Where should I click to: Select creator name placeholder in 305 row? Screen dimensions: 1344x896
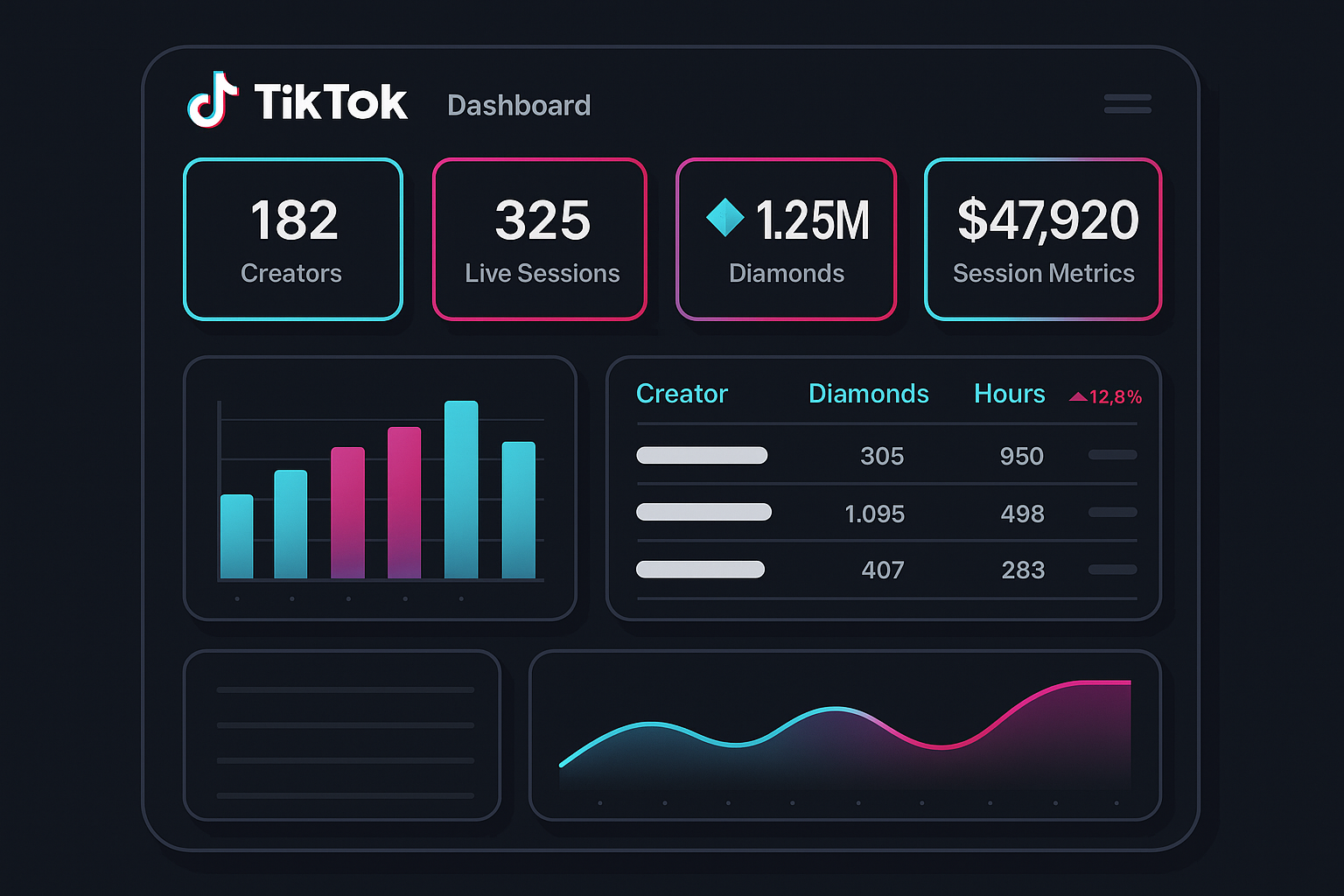(x=702, y=455)
